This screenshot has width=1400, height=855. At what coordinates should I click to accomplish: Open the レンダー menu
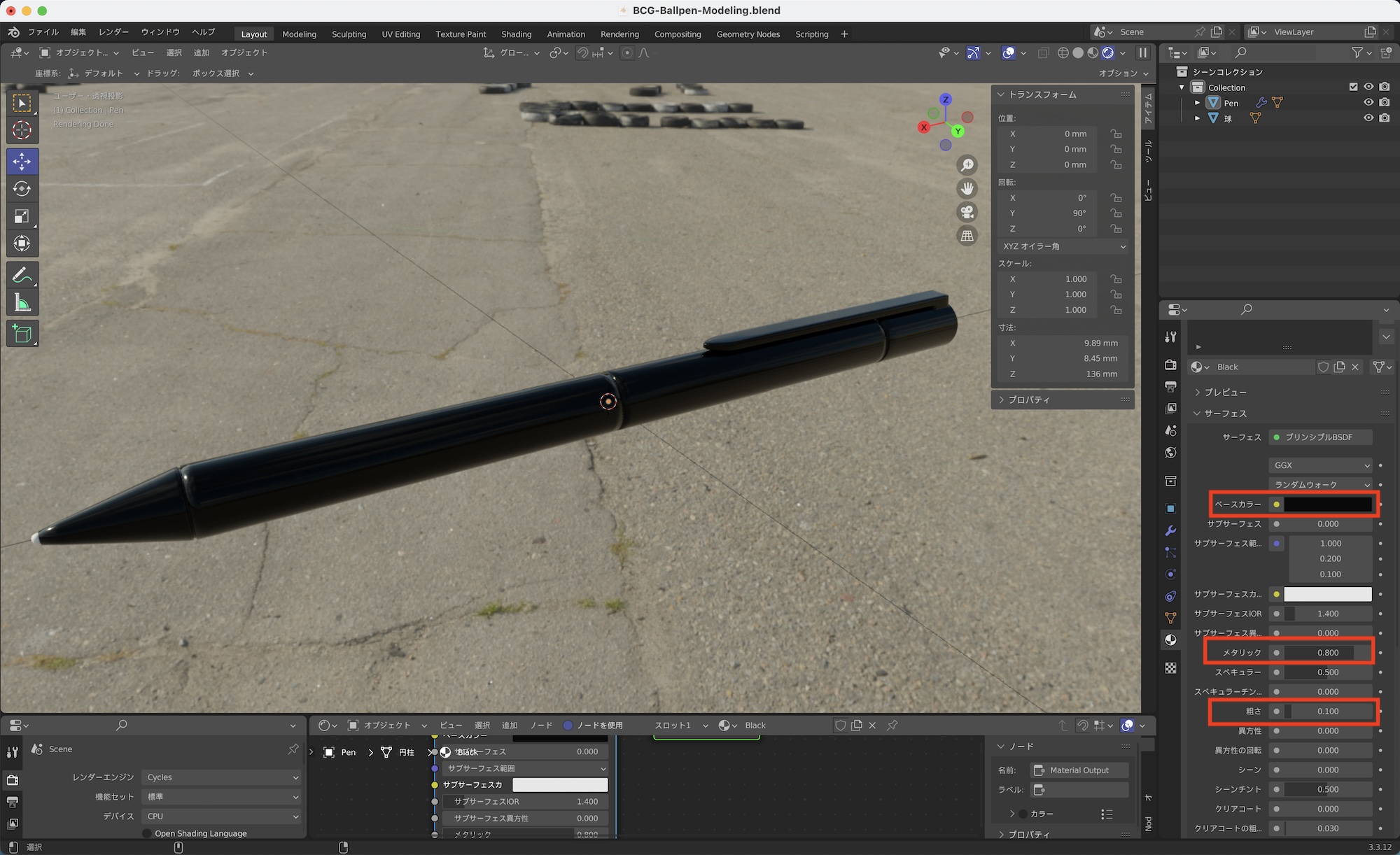click(113, 32)
